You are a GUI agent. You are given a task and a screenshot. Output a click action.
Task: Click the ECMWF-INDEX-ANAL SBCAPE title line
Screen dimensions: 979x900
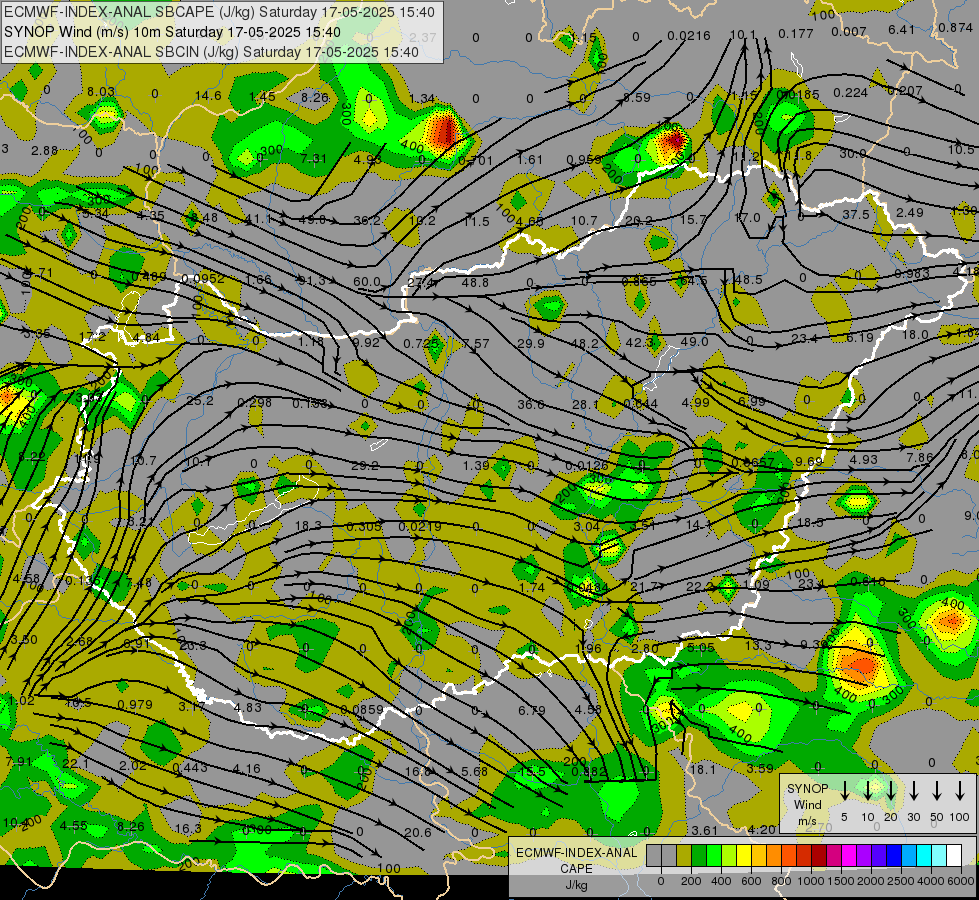point(219,12)
